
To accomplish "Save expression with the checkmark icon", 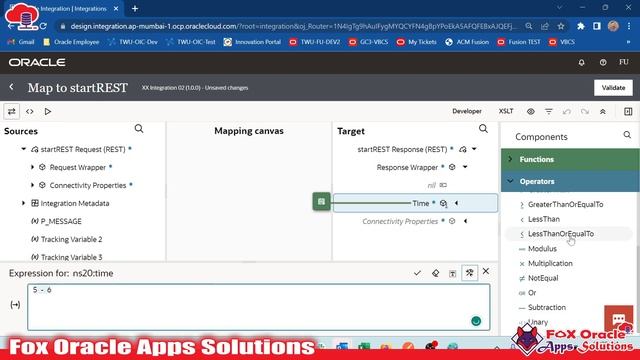I will click(417, 273).
